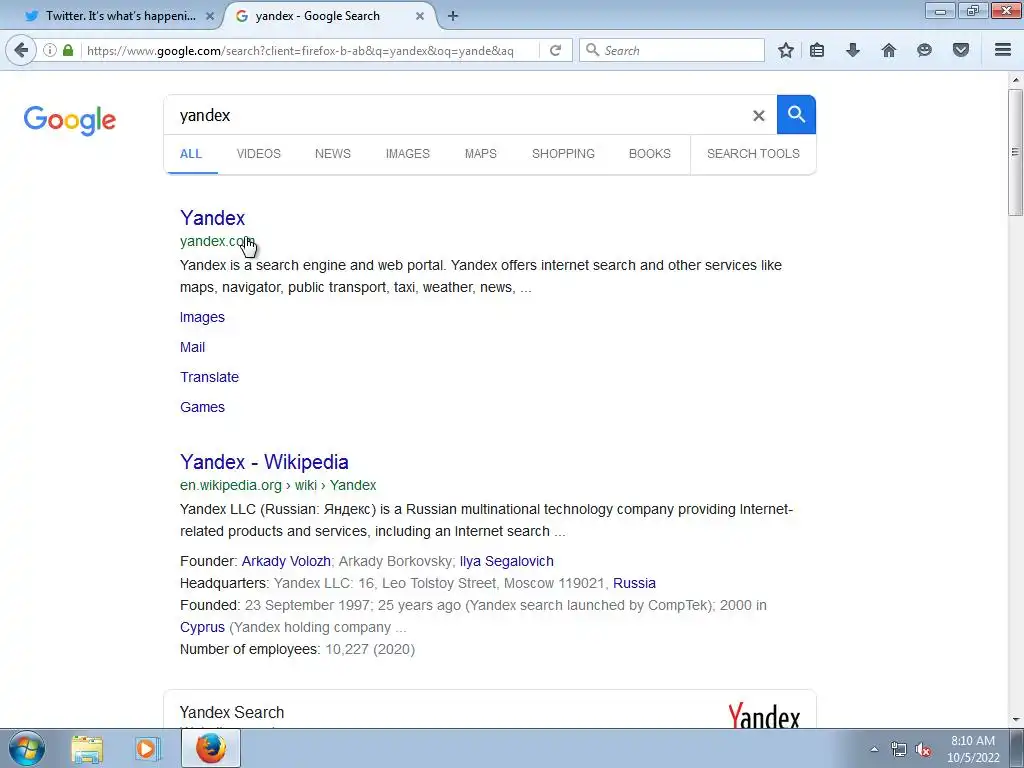Show hidden tray icons arrow
Viewport: 1024px width, 768px height.
pos(874,749)
